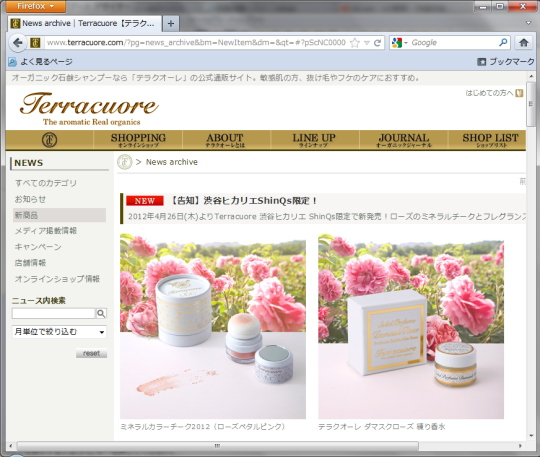
Task: Select メディア掲載情報 category
Action: click(45, 231)
